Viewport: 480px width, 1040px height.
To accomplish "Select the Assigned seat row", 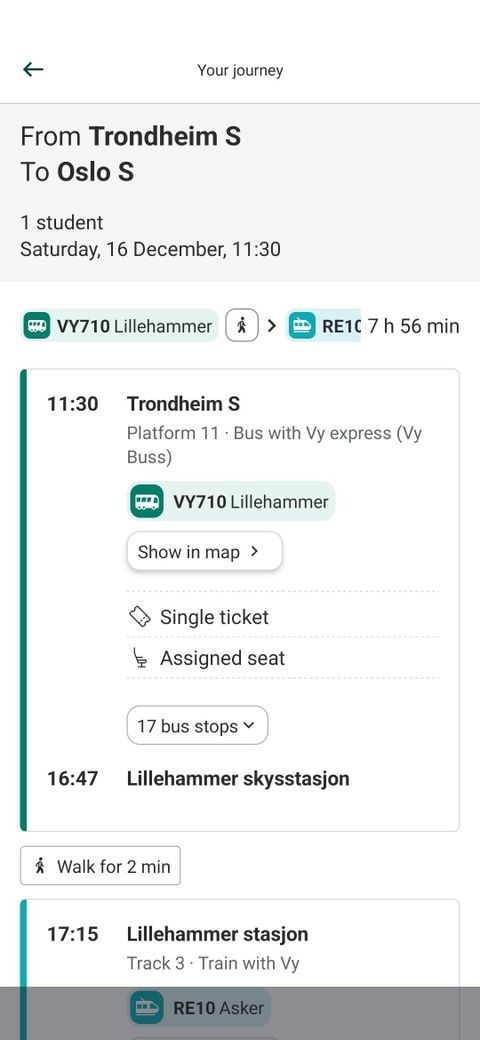I will (282, 658).
